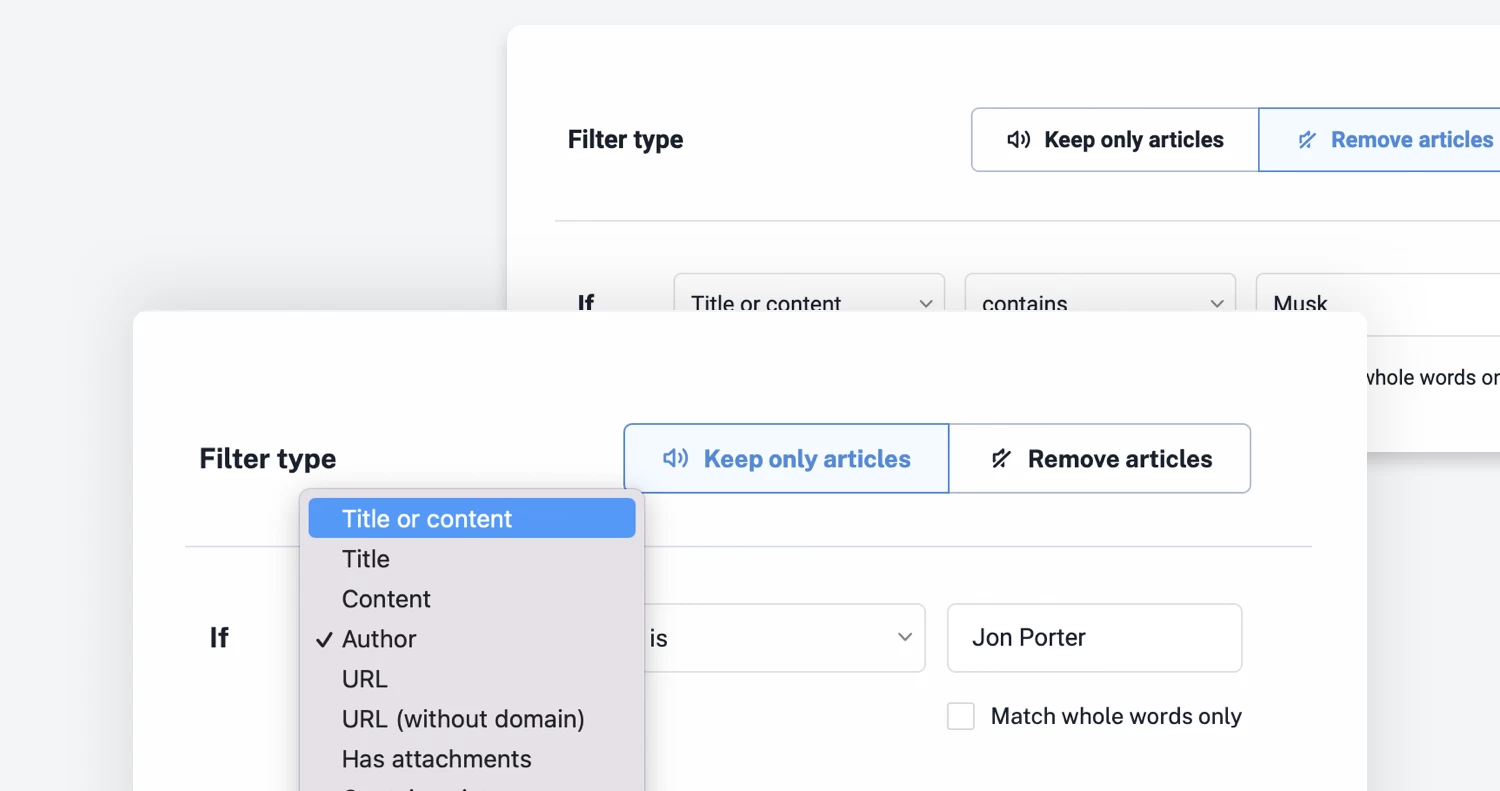Viewport: 1500px width, 791px height.
Task: Select "Title" from the field list
Action: pos(366,559)
